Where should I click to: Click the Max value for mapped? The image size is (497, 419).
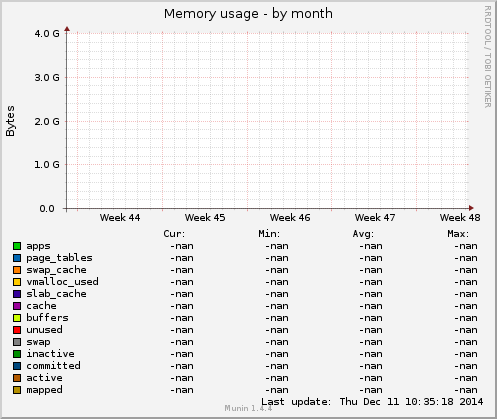(x=466, y=390)
